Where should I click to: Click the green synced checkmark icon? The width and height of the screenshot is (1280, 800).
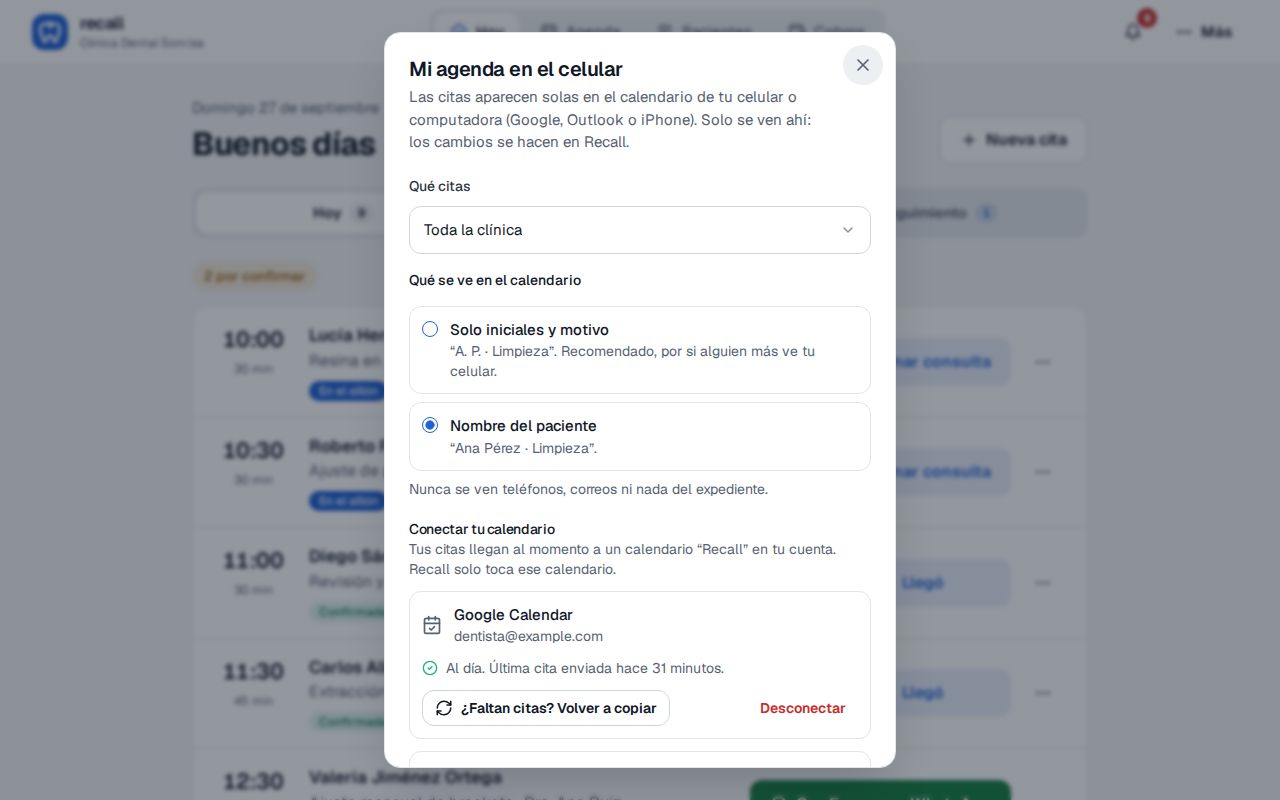(x=430, y=668)
